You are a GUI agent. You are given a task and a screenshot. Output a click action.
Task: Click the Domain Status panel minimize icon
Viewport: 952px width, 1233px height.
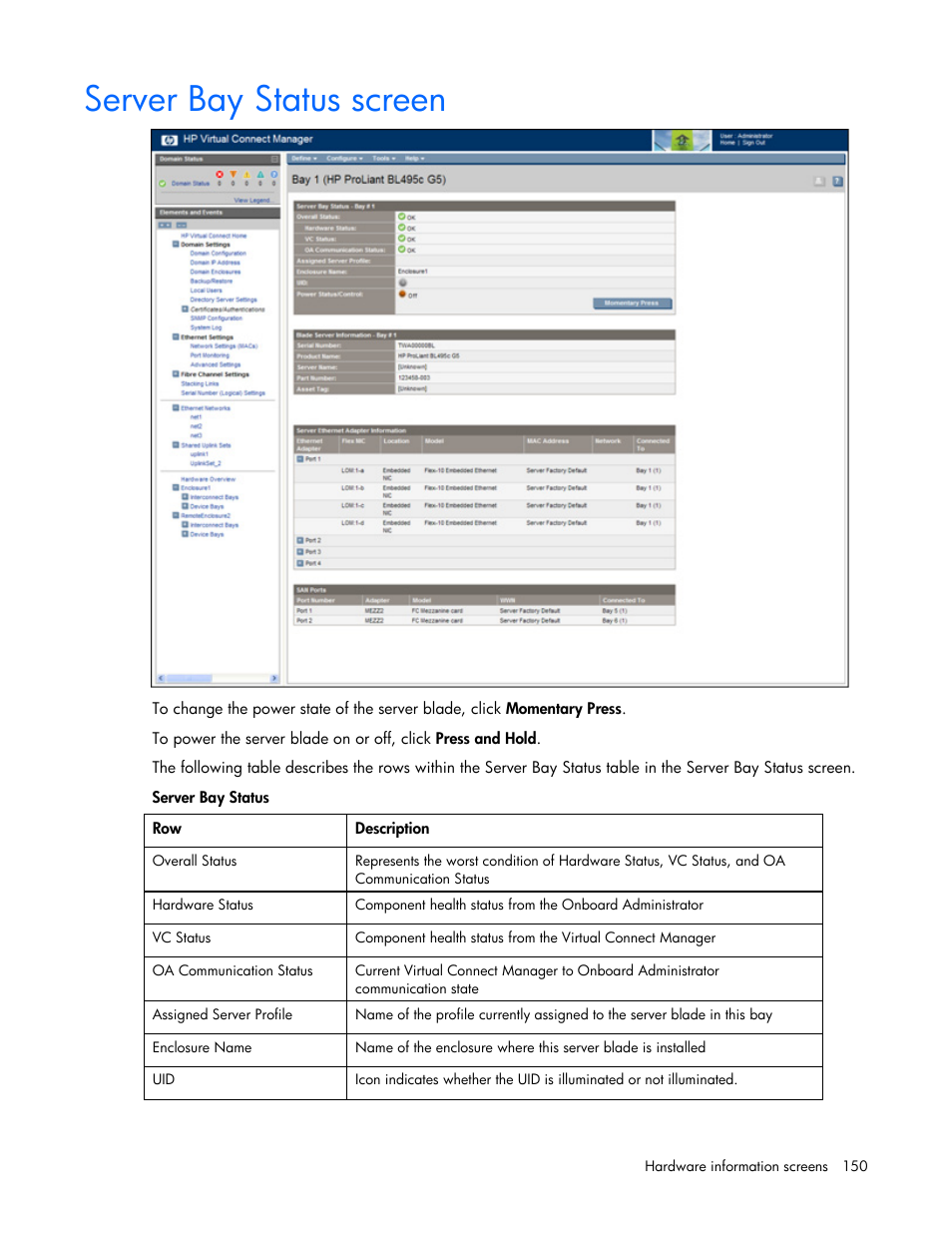[x=274, y=159]
